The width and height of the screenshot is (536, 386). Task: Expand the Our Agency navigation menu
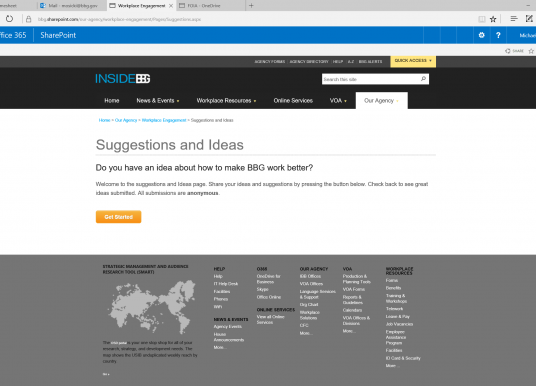381,101
